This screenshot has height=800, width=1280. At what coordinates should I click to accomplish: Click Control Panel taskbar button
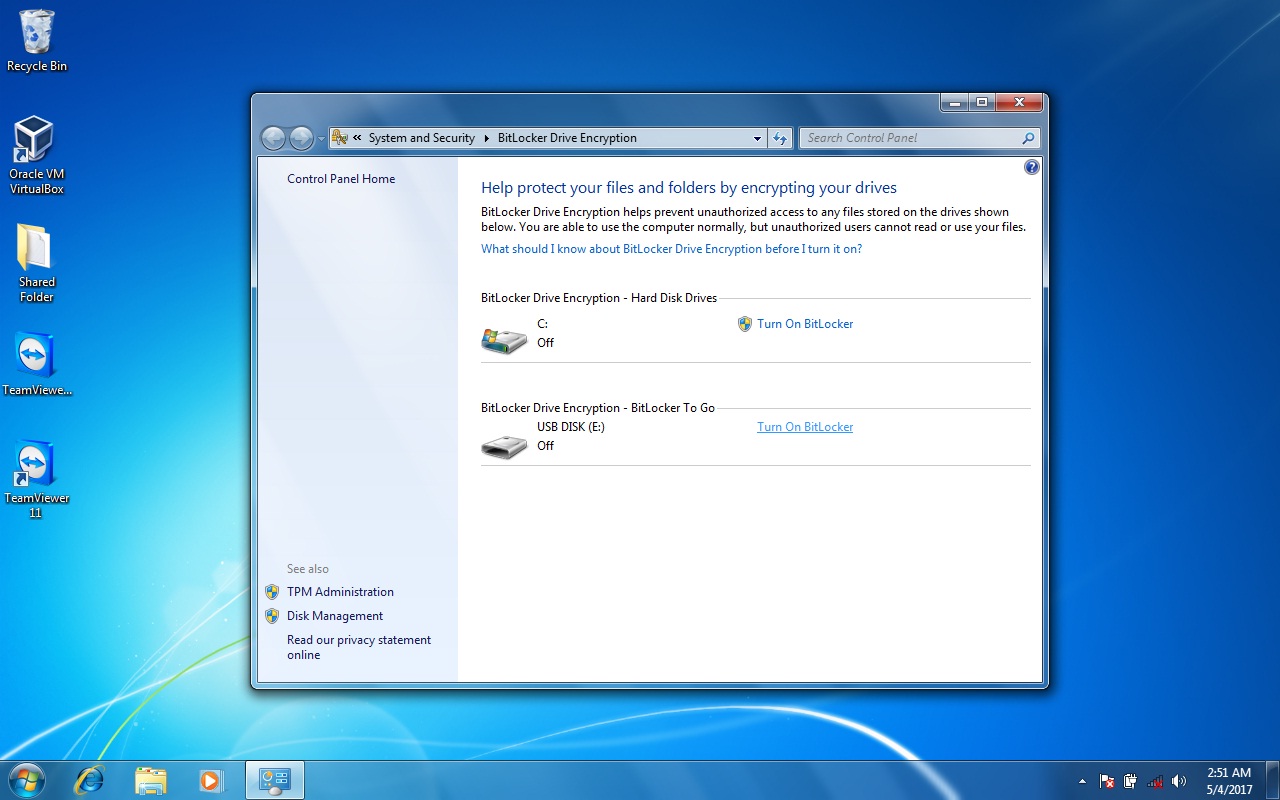274,780
